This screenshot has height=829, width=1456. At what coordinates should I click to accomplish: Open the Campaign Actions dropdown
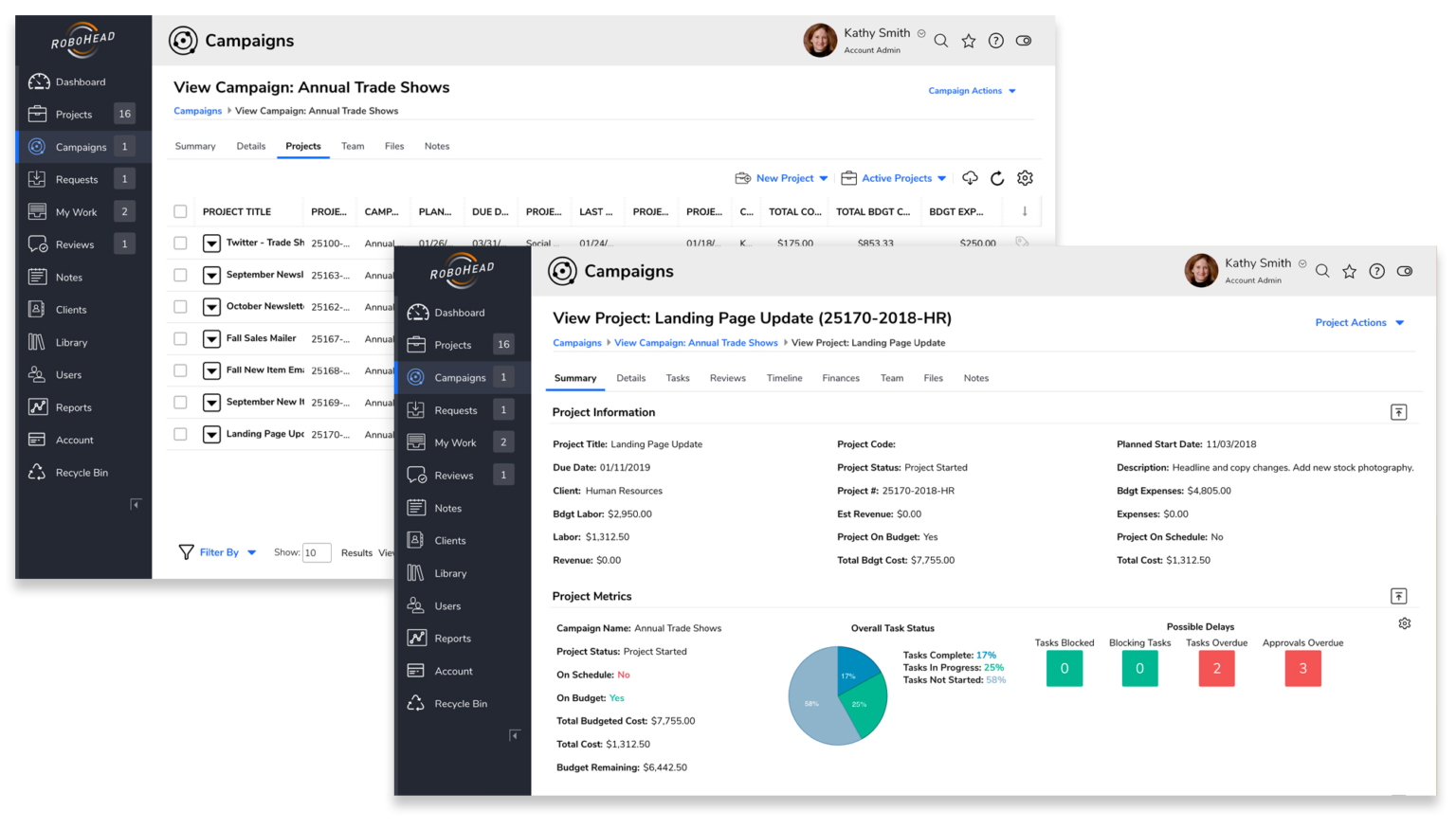tap(972, 90)
